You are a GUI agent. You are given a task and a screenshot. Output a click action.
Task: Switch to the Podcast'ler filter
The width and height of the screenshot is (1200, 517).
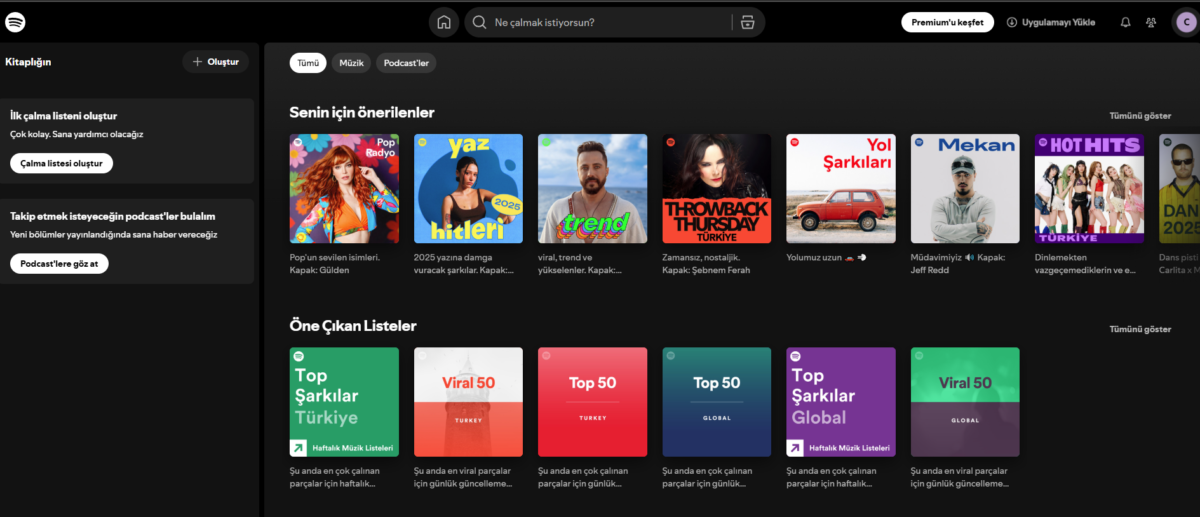click(406, 63)
